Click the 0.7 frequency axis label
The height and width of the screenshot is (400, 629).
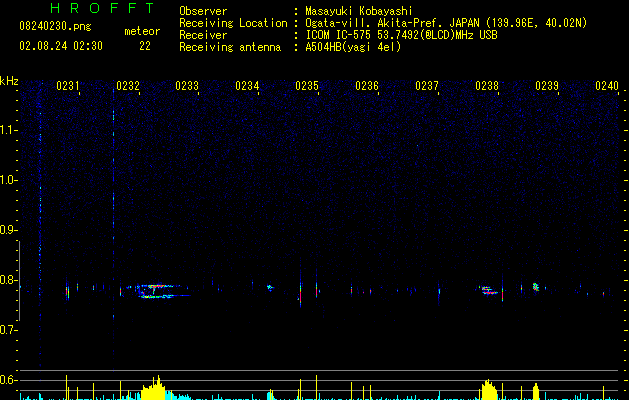pos(8,330)
